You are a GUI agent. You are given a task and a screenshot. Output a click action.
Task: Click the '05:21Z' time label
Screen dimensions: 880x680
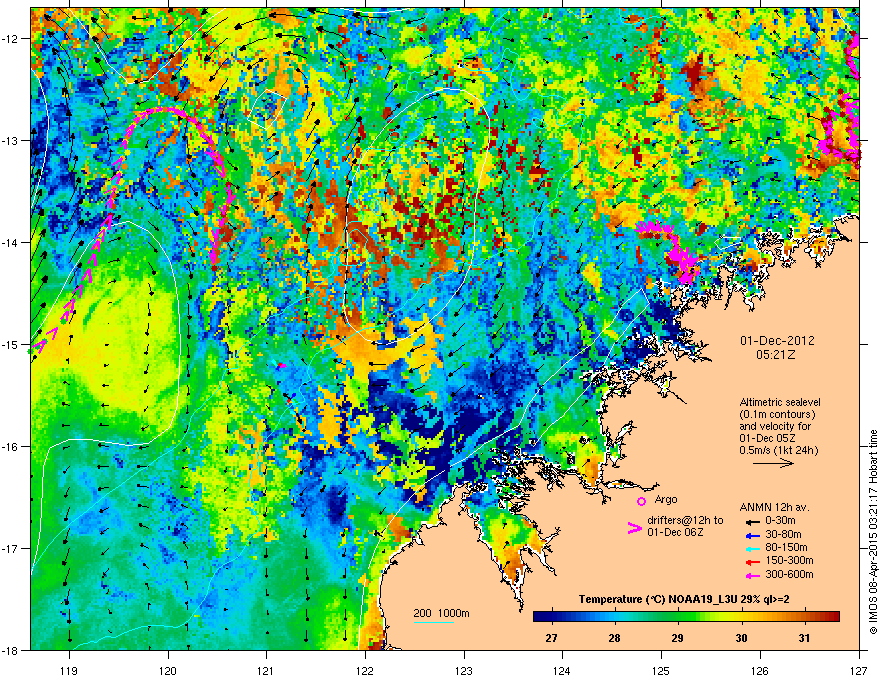click(776, 355)
